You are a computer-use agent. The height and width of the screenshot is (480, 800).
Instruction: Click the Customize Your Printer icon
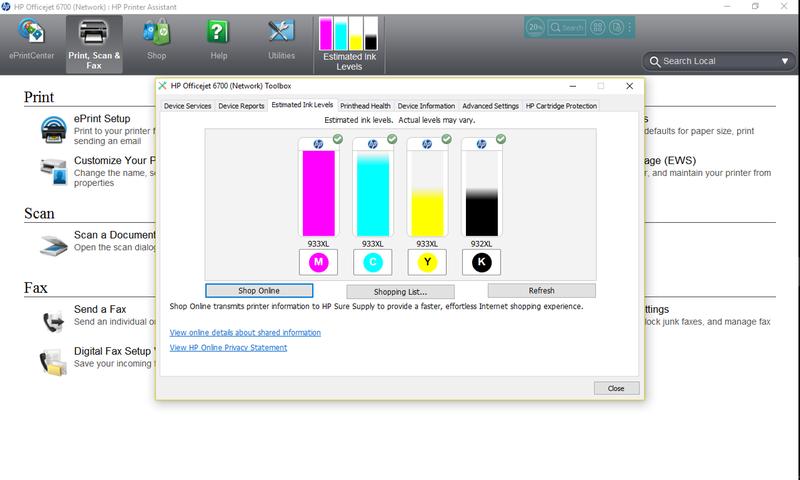click(x=54, y=171)
